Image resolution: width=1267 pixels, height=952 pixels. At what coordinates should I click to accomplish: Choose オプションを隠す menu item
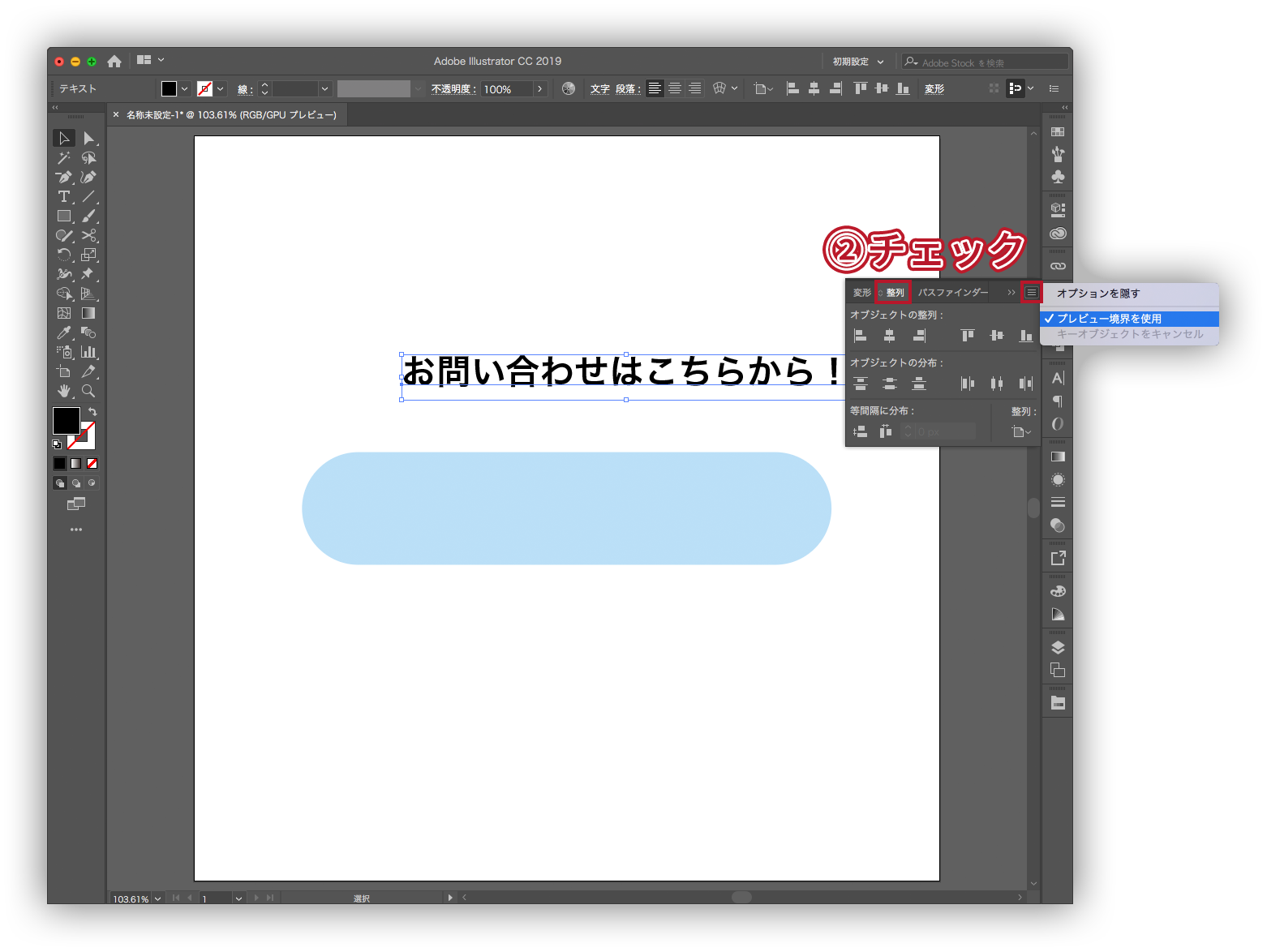pos(1130,294)
